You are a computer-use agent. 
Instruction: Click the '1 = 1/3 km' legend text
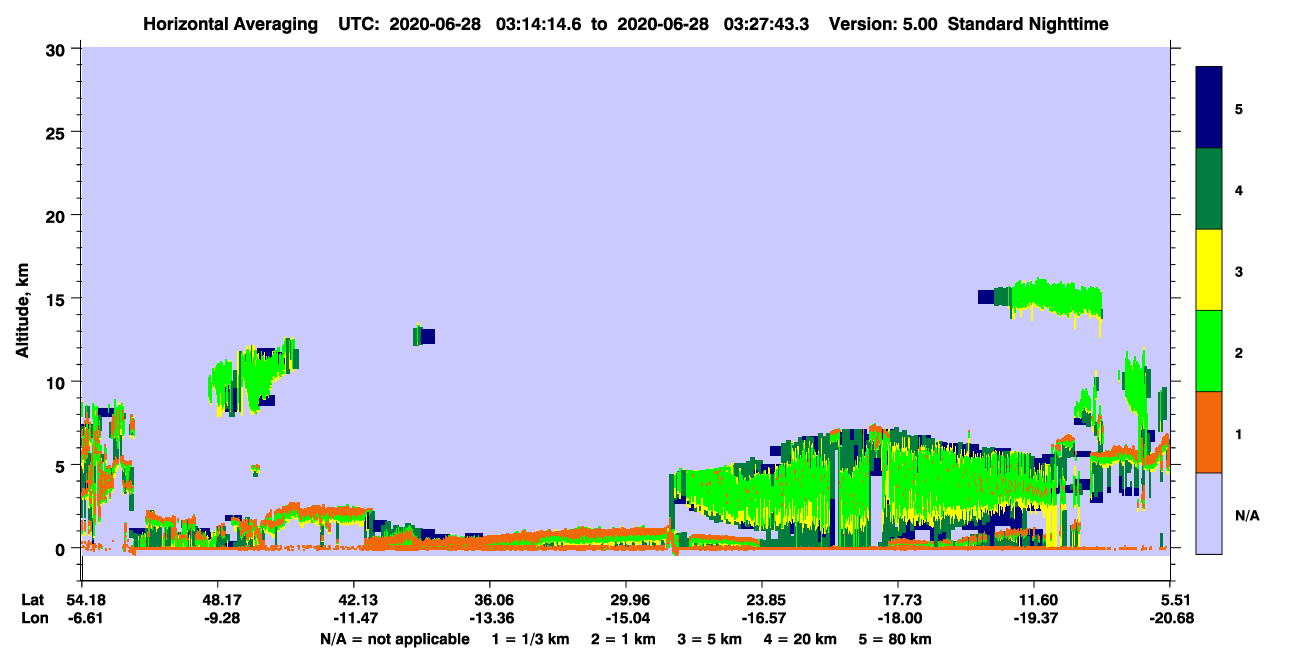click(x=530, y=639)
